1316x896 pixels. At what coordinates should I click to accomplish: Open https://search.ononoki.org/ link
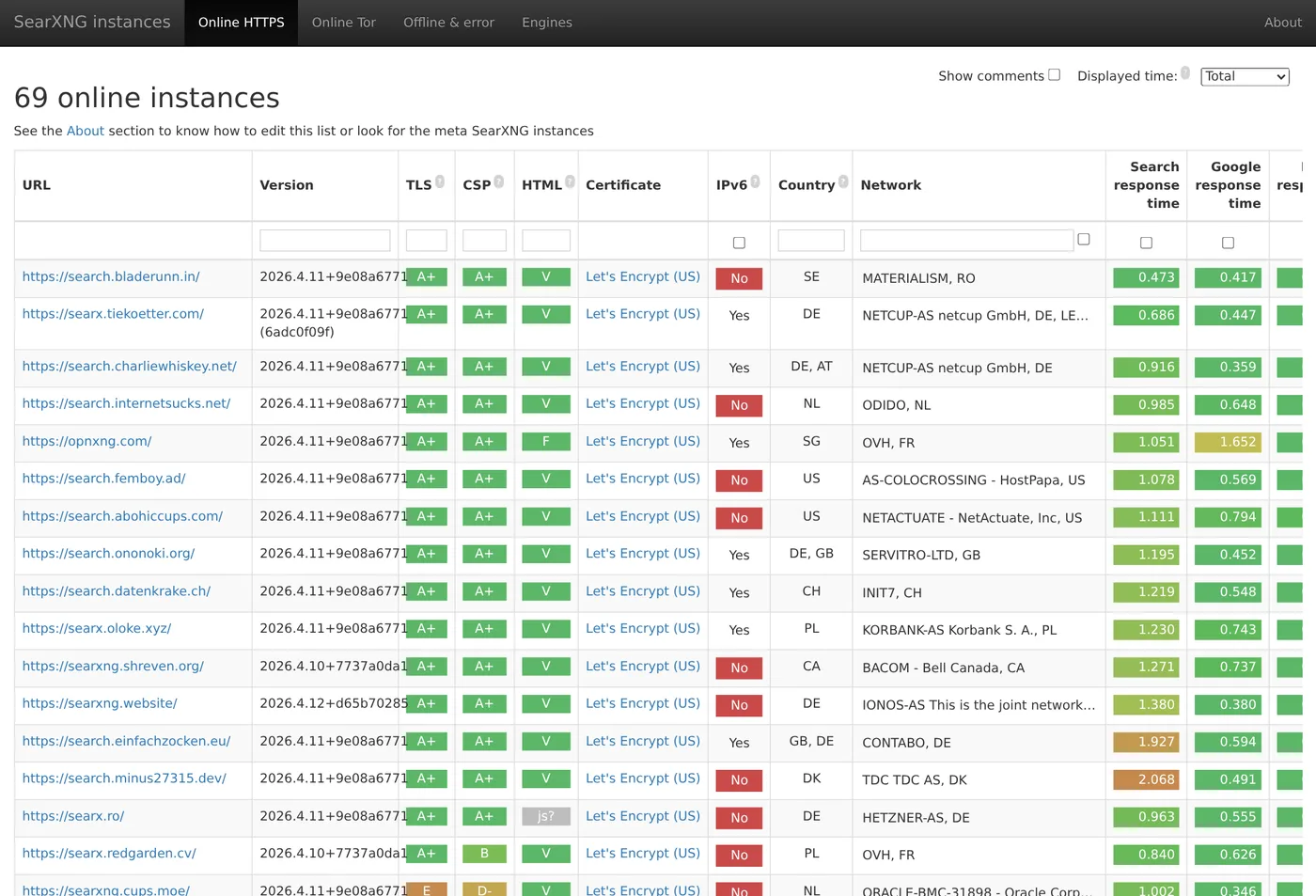tap(108, 554)
